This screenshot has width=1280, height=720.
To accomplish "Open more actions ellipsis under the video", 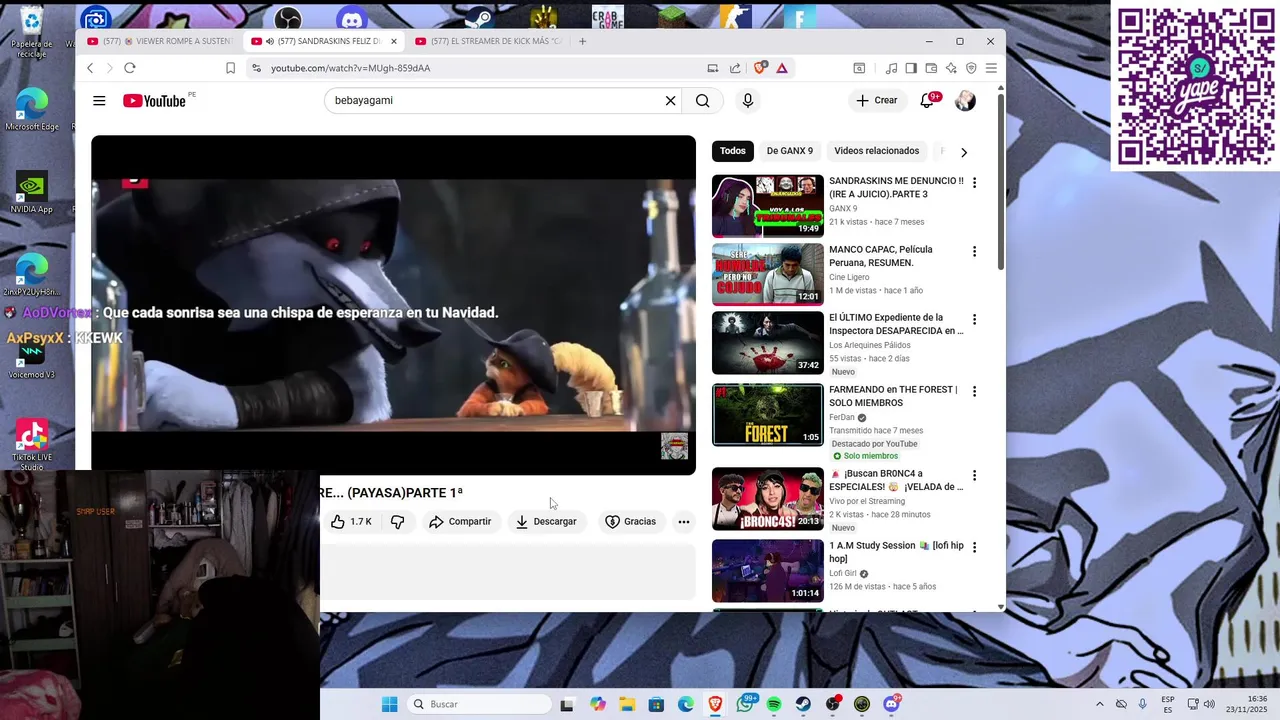I will 684,521.
